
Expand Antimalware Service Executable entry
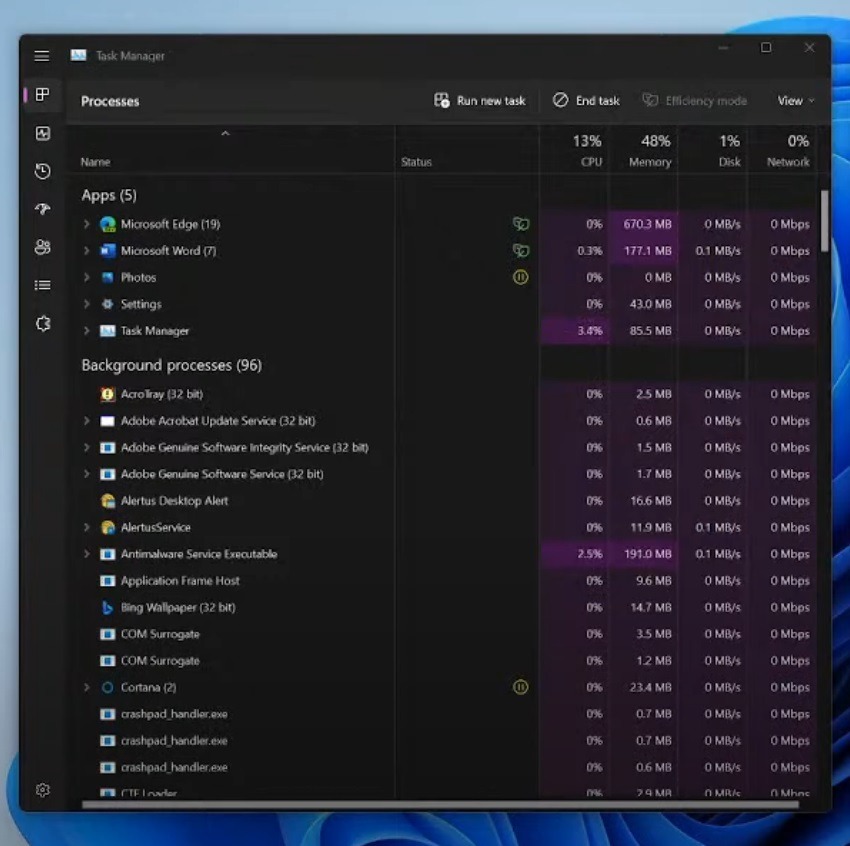[x=86, y=554]
